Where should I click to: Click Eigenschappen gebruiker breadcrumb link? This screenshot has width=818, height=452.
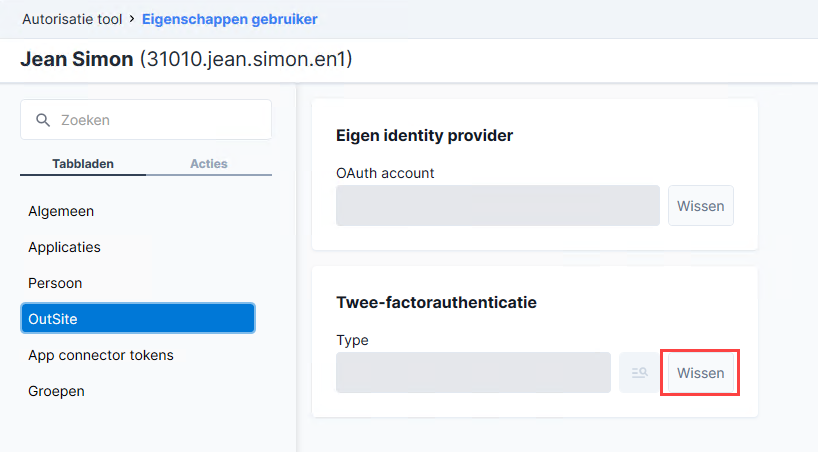(x=230, y=19)
